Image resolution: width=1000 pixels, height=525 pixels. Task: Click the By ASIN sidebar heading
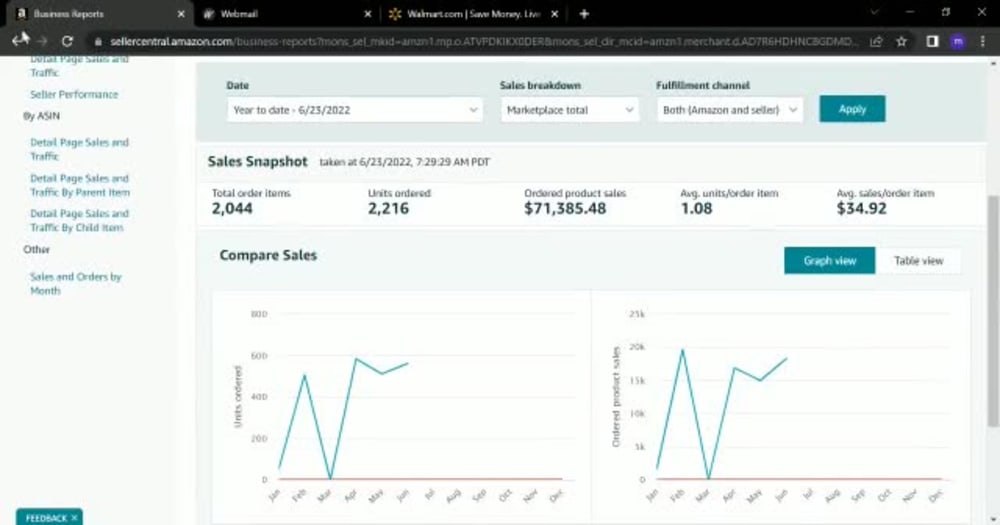tap(41, 116)
